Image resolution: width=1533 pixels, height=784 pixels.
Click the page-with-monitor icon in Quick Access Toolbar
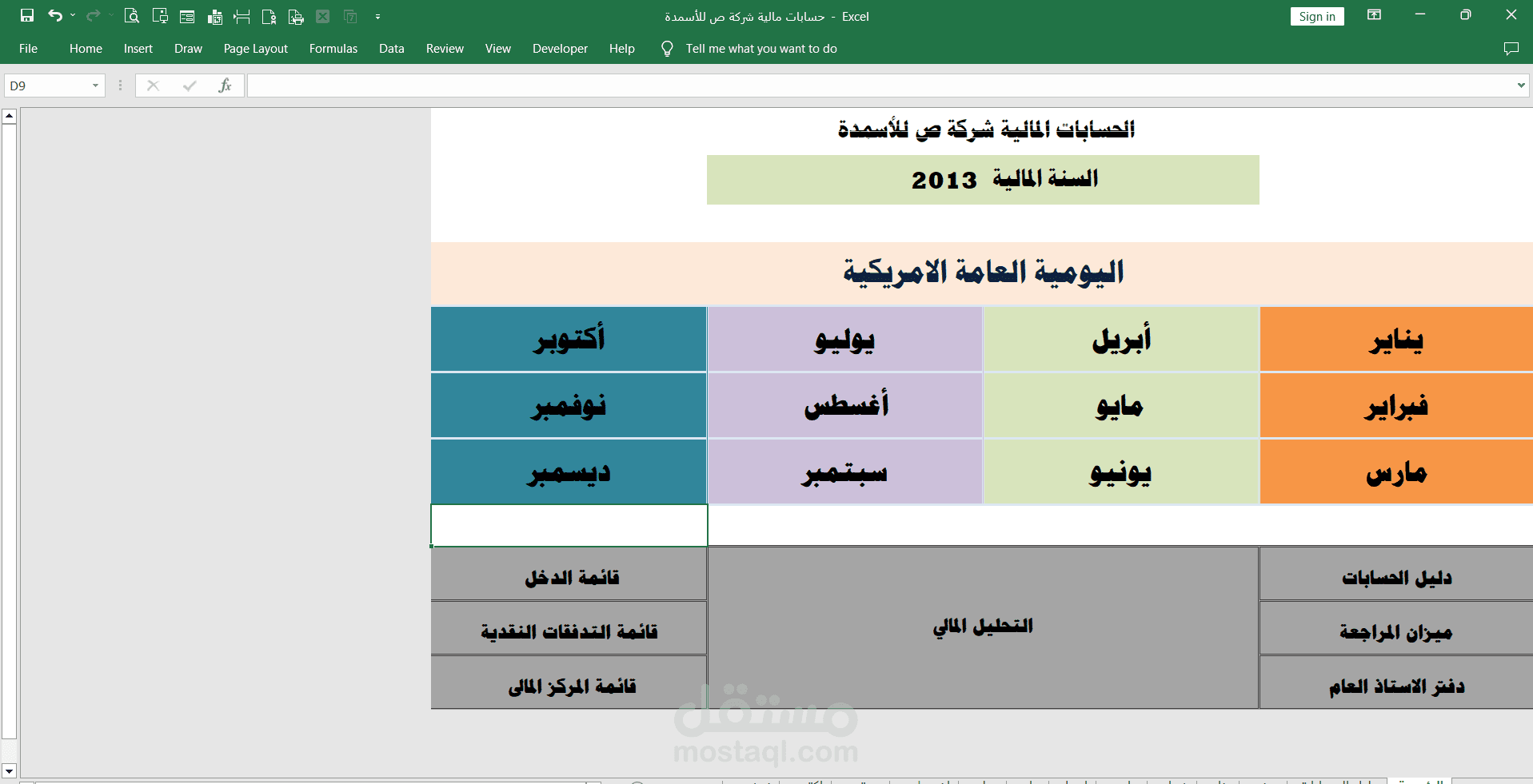click(160, 16)
